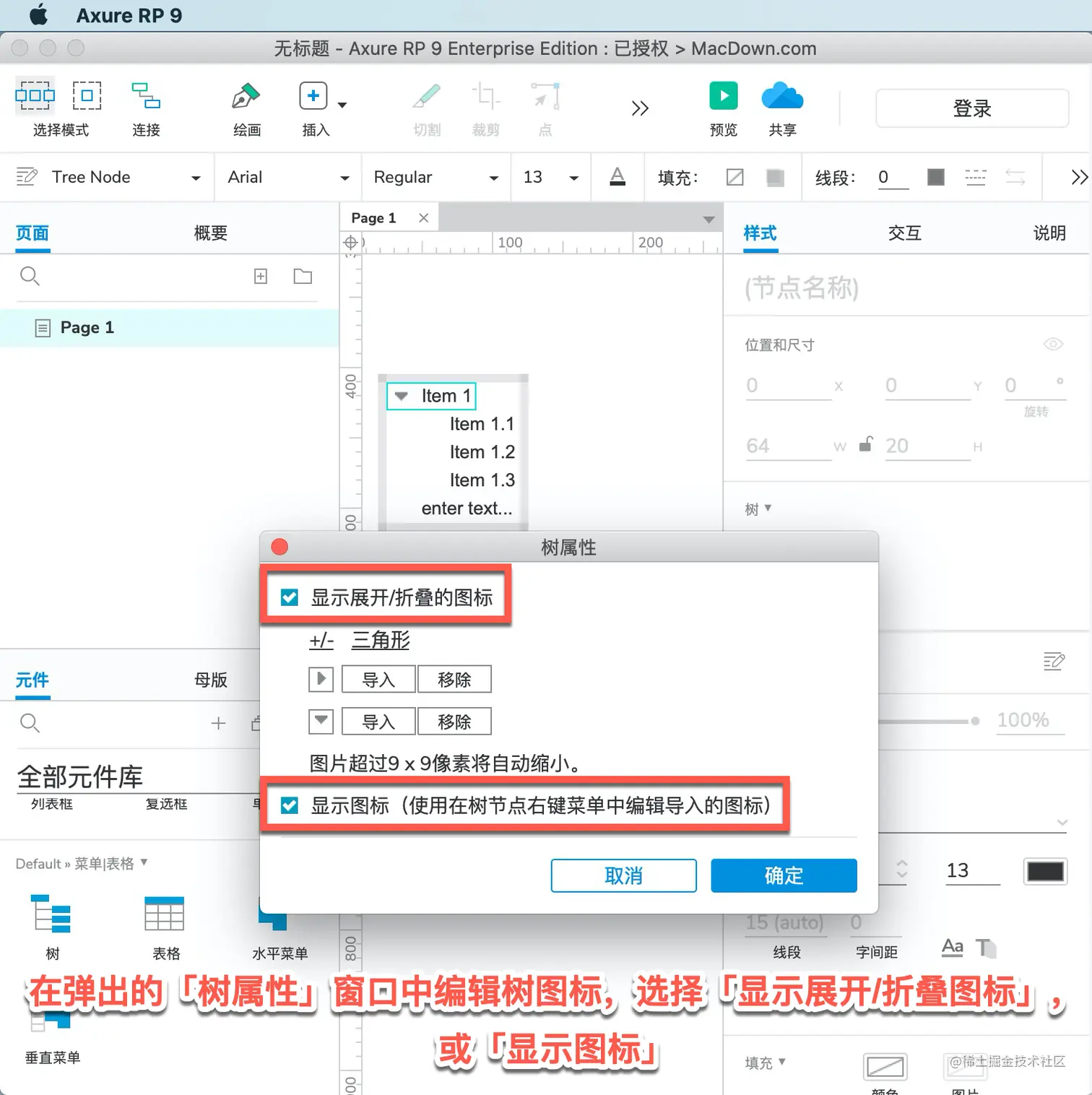This screenshot has height=1095, width=1092.
Task: Select Item 1.2 in the tree widget
Action: click(x=482, y=452)
